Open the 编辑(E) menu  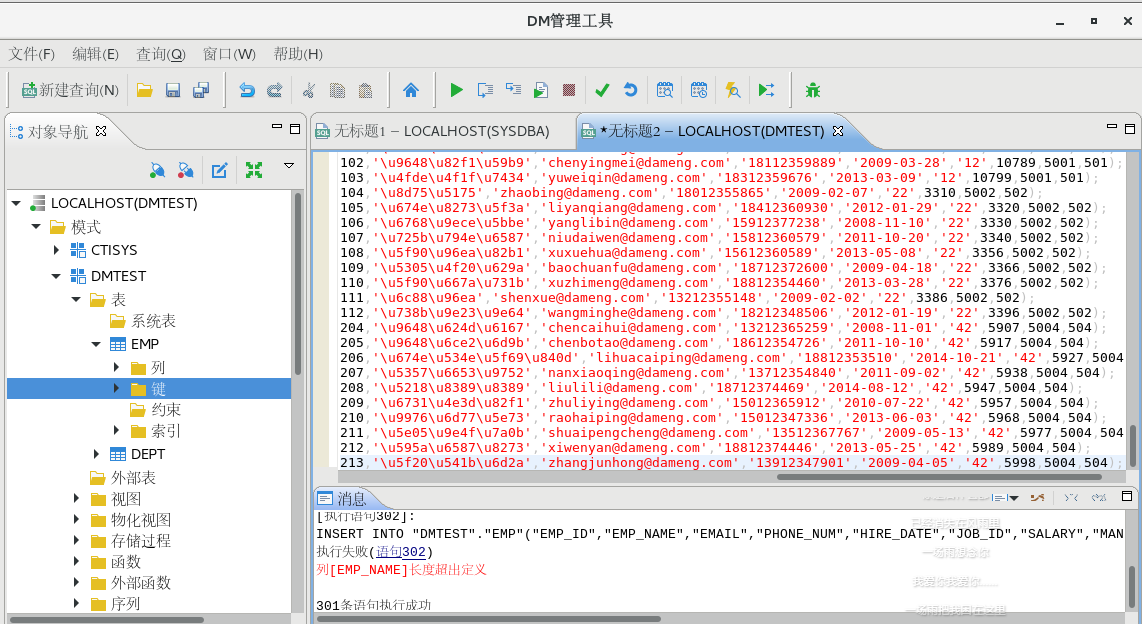click(95, 54)
